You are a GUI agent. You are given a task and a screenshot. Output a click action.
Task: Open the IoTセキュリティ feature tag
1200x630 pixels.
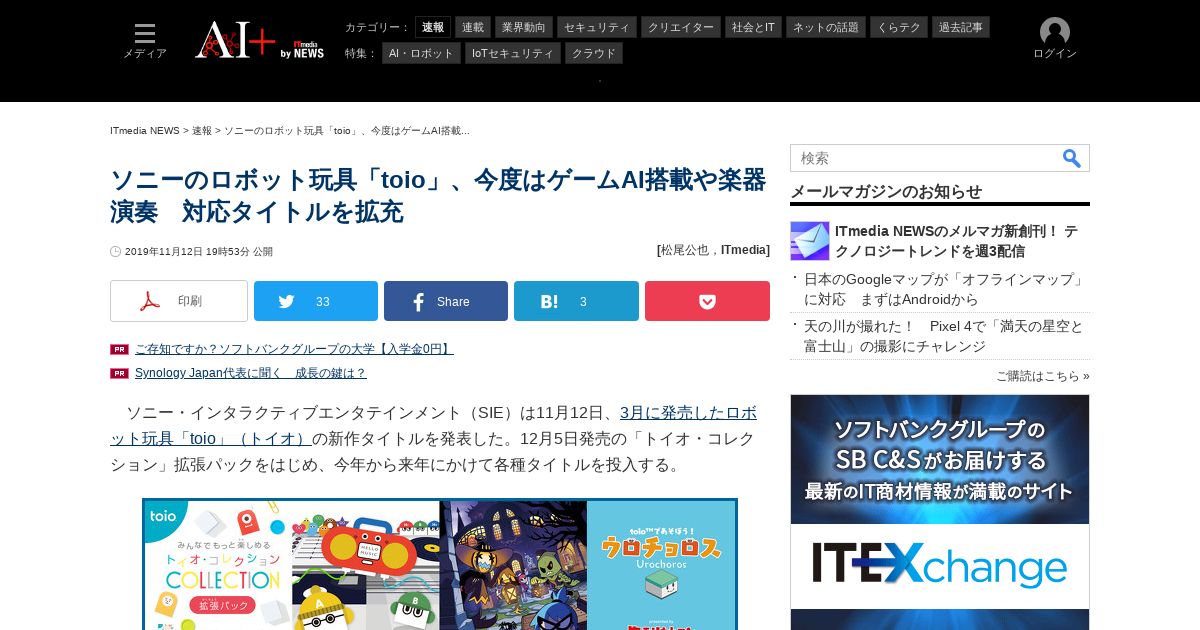513,53
